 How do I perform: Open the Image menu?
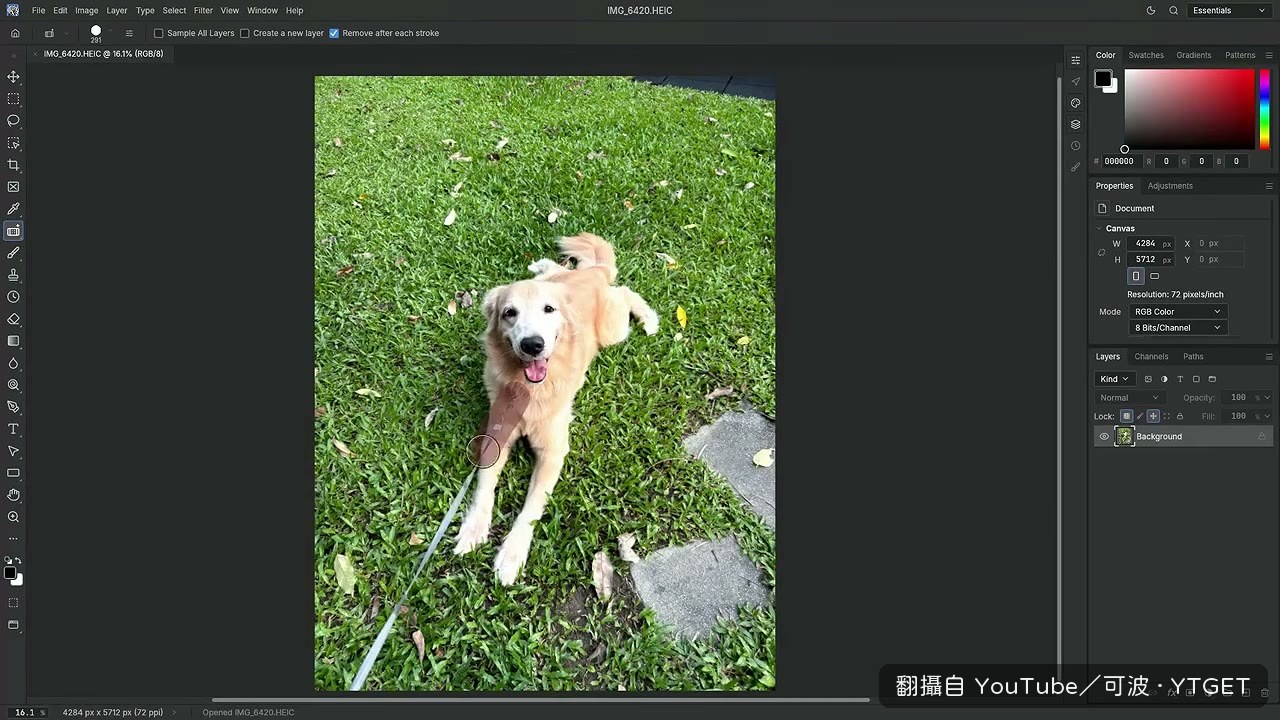coord(87,11)
